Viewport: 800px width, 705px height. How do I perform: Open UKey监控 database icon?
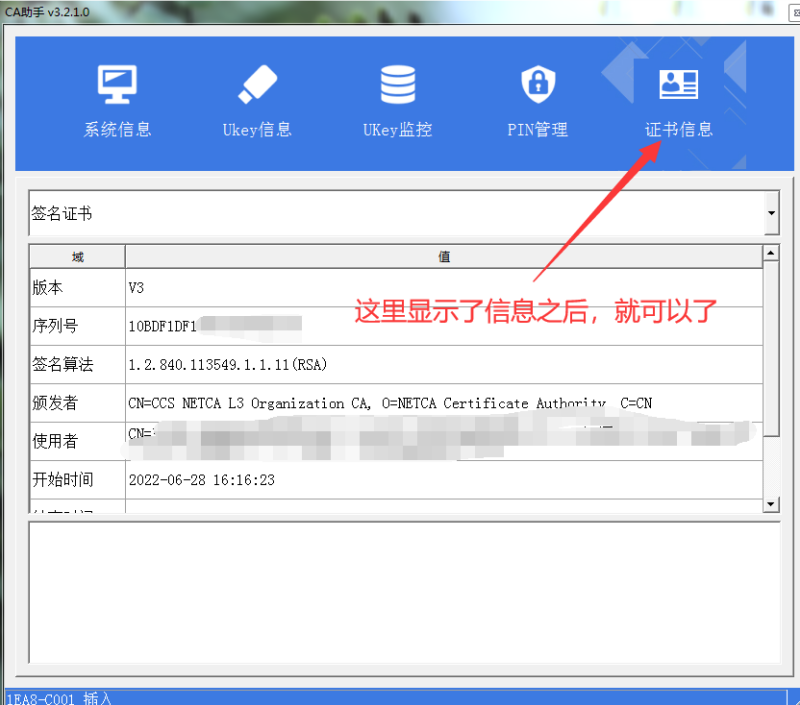tap(397, 84)
